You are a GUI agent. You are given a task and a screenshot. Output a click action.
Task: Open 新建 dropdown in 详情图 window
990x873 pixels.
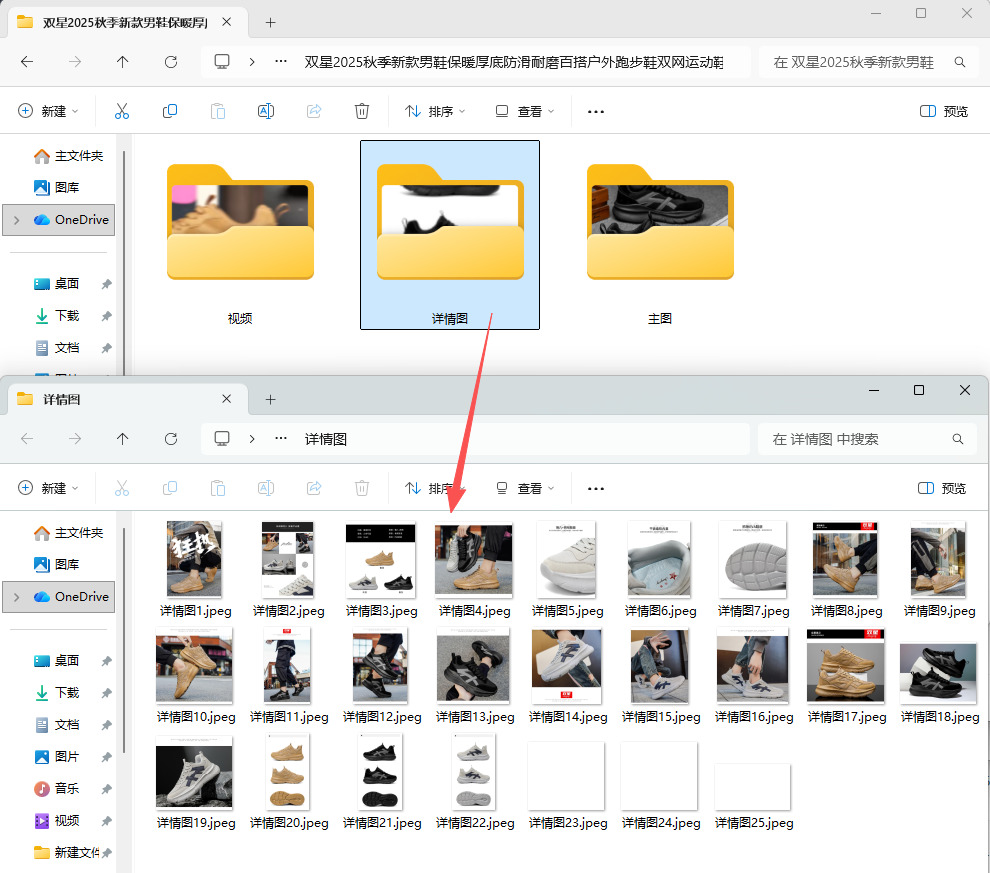tap(49, 489)
